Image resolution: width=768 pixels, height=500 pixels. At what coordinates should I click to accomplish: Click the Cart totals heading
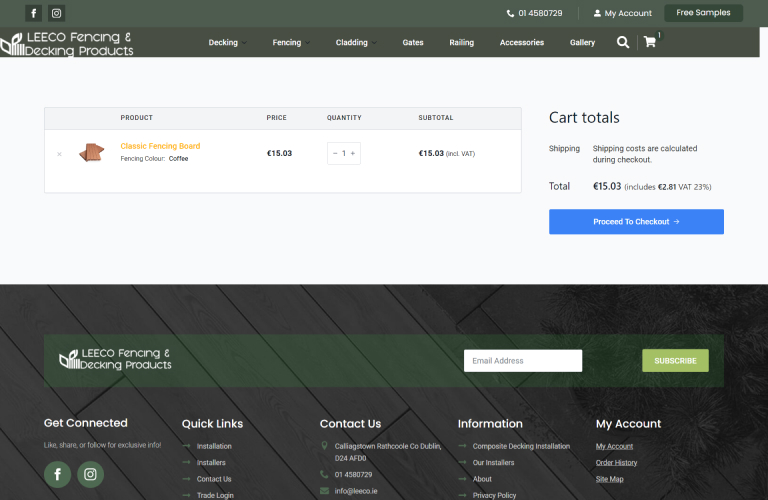[x=584, y=118]
